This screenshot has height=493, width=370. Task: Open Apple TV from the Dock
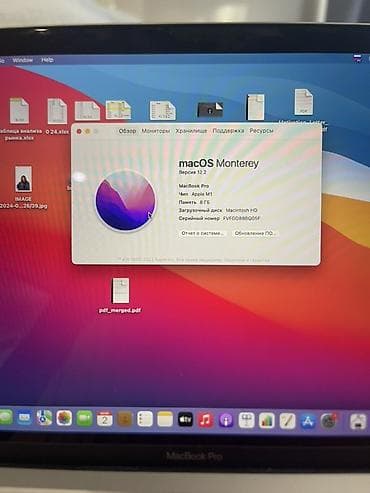click(x=185, y=420)
